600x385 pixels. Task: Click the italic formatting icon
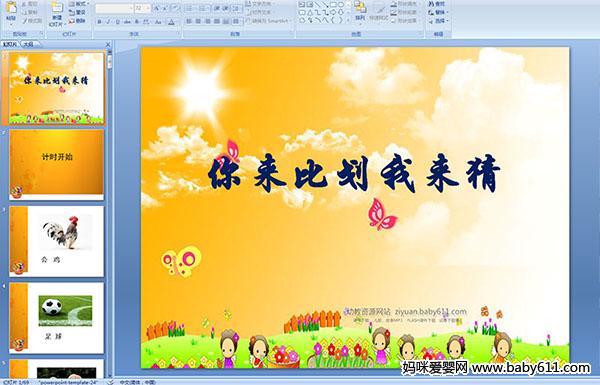(108, 22)
